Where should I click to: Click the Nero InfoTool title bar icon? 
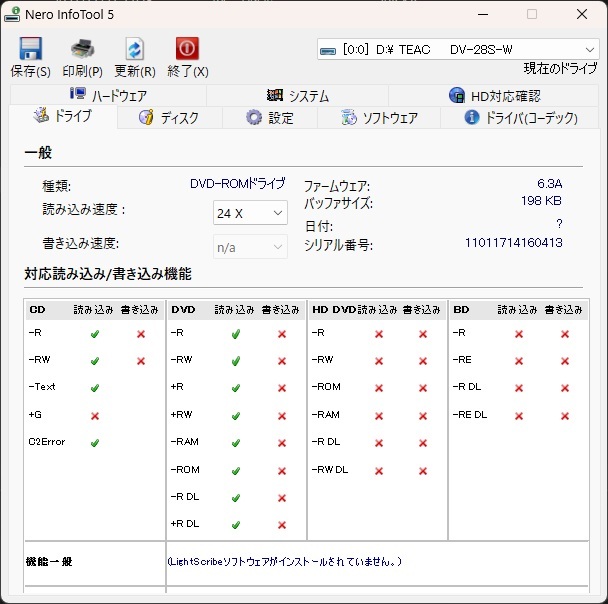12,14
